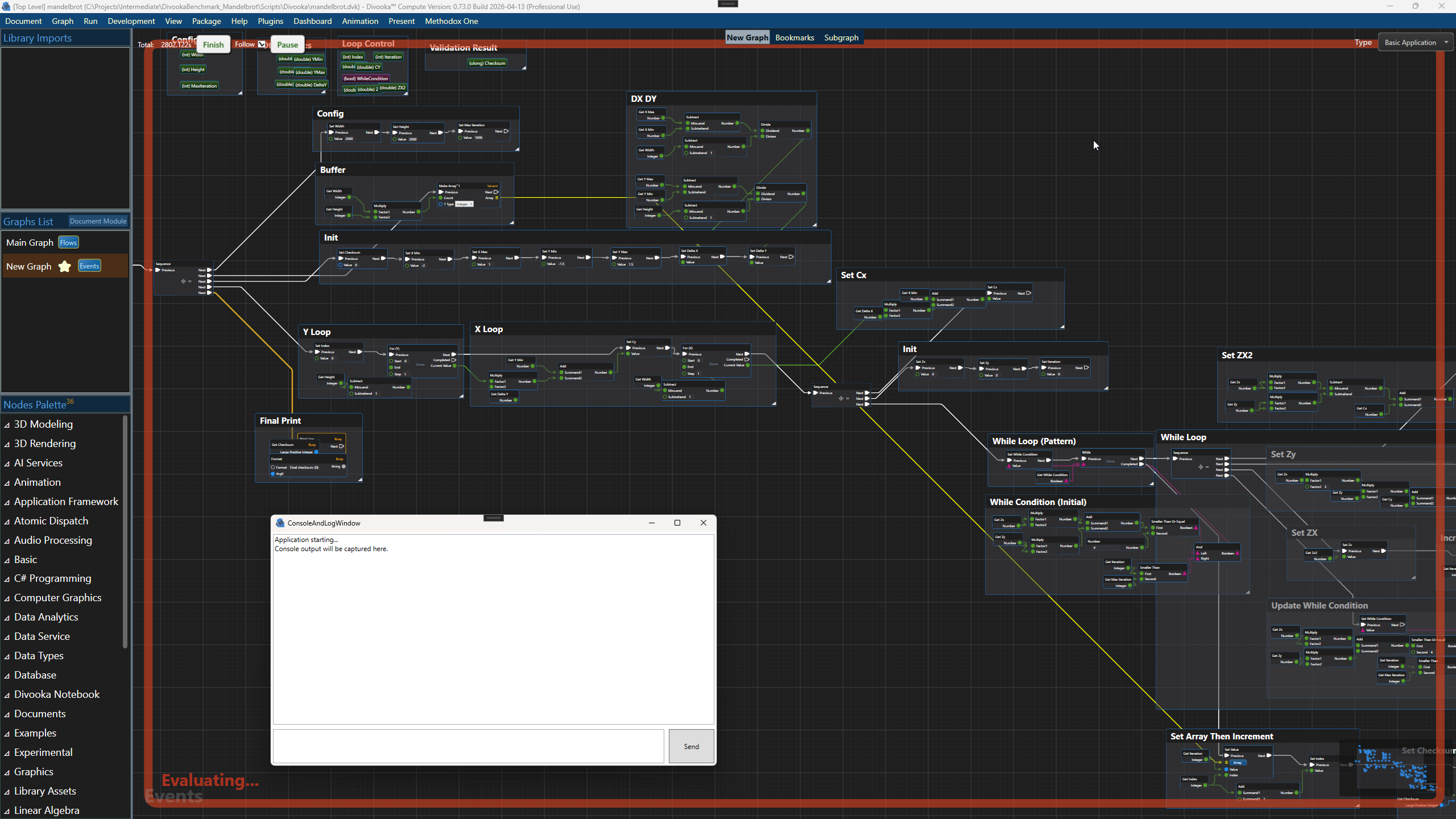Viewport: 1456px width, 819px height.
Task: Click the Nodes Palette panel header
Action: pos(65,404)
